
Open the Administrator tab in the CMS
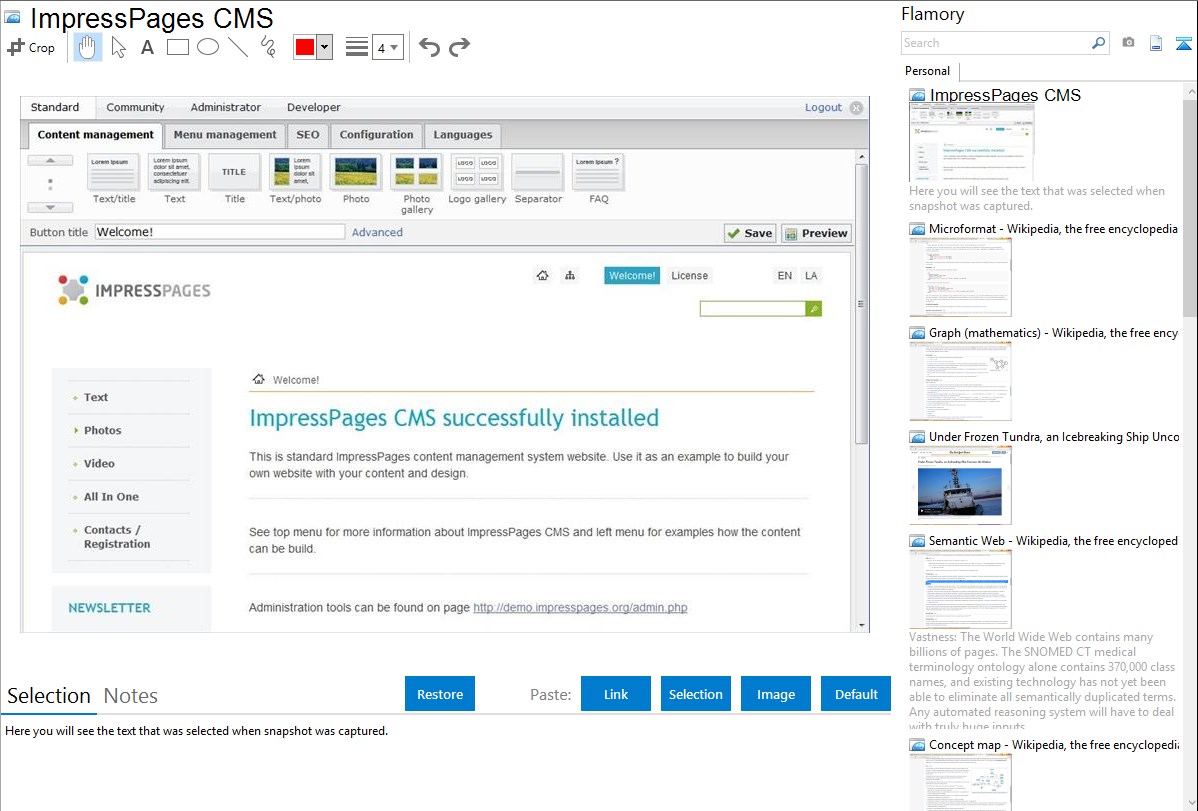[x=225, y=107]
